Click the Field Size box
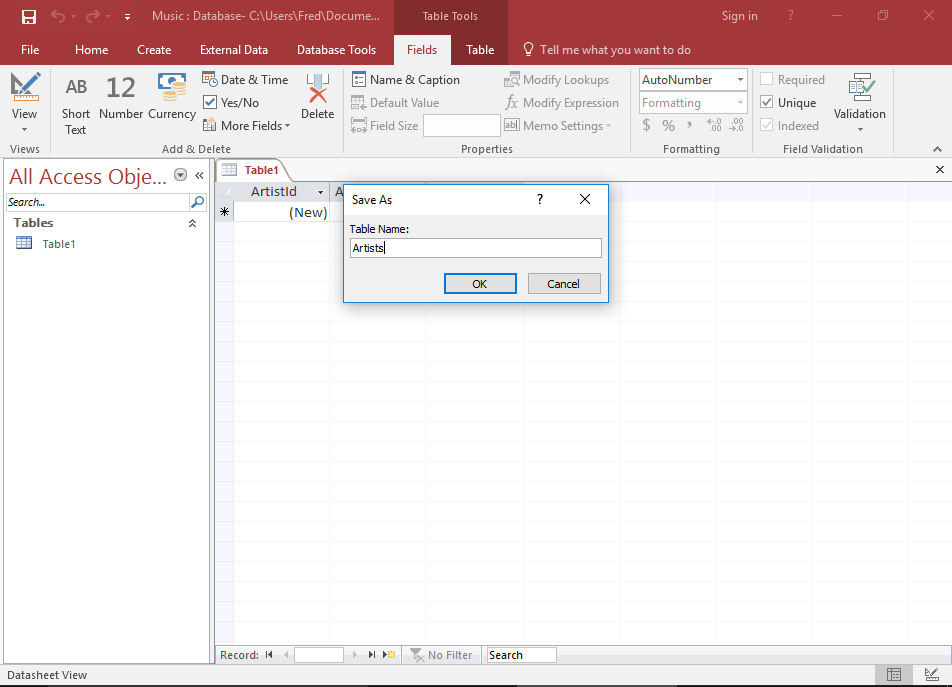 461,126
